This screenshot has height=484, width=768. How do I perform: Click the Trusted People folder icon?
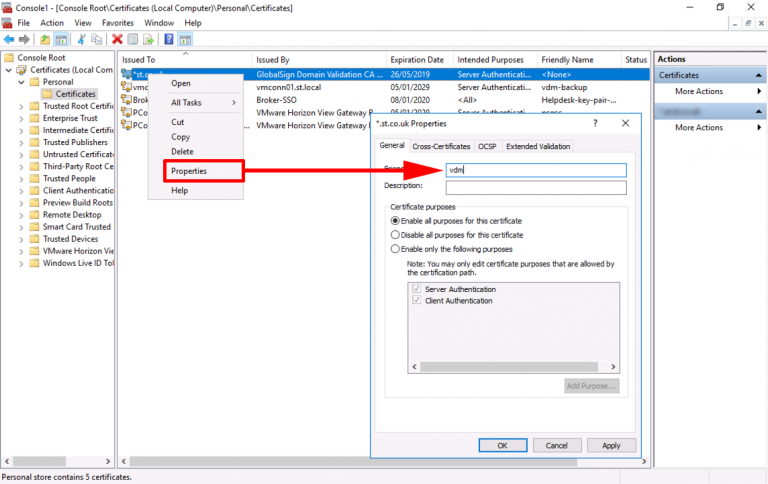pyautogui.click(x=35, y=178)
